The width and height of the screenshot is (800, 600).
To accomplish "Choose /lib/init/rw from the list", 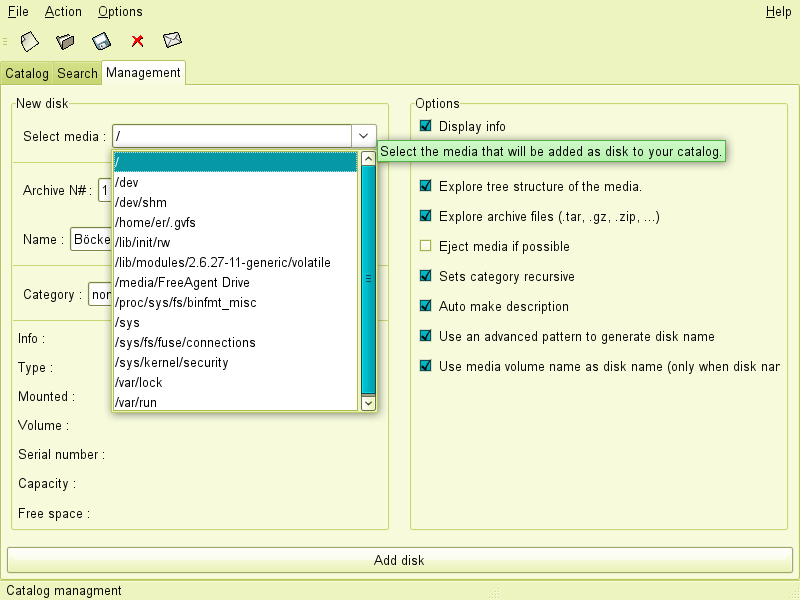I will tap(236, 242).
